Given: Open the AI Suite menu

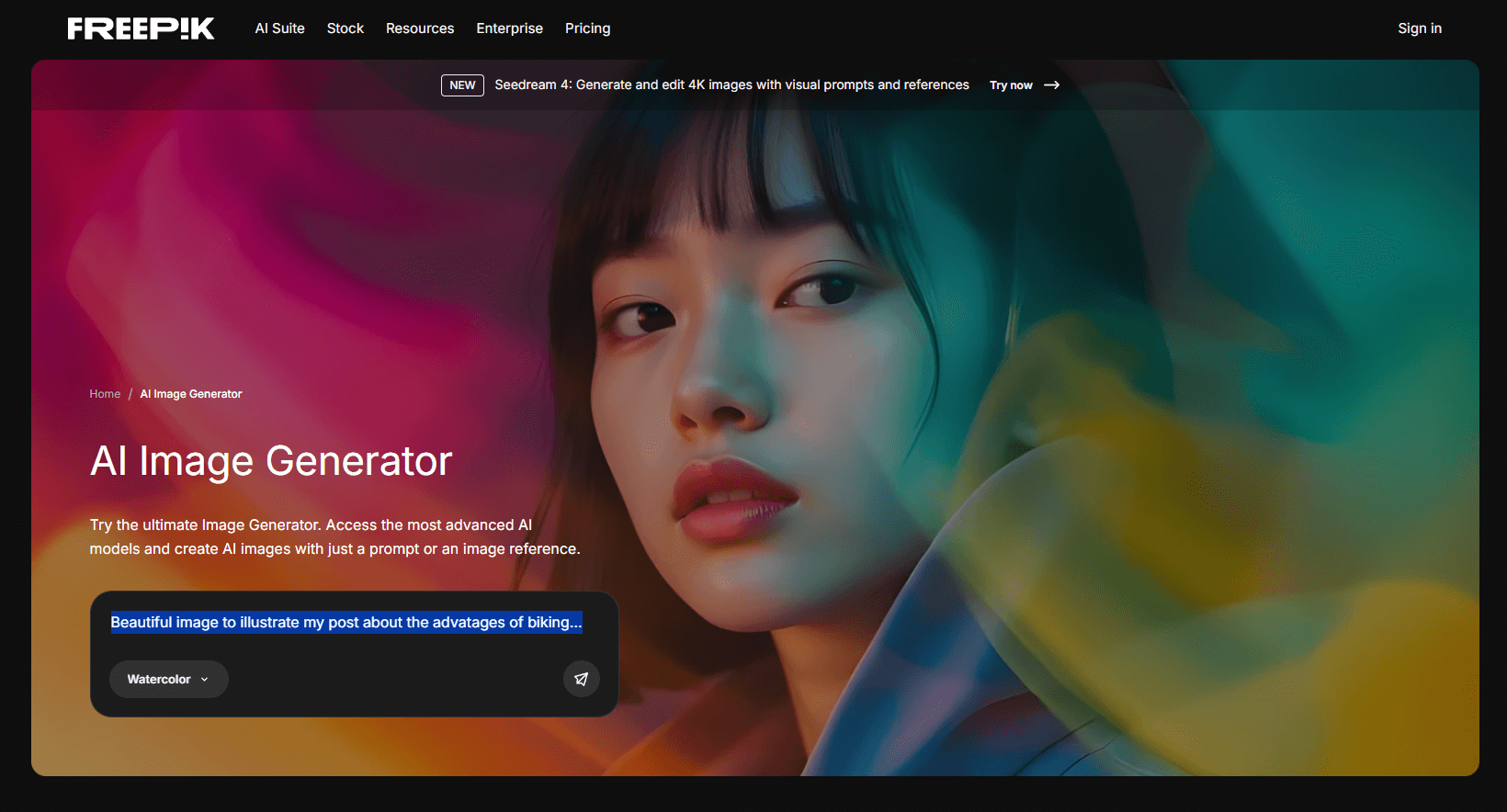Looking at the screenshot, I should tap(280, 28).
